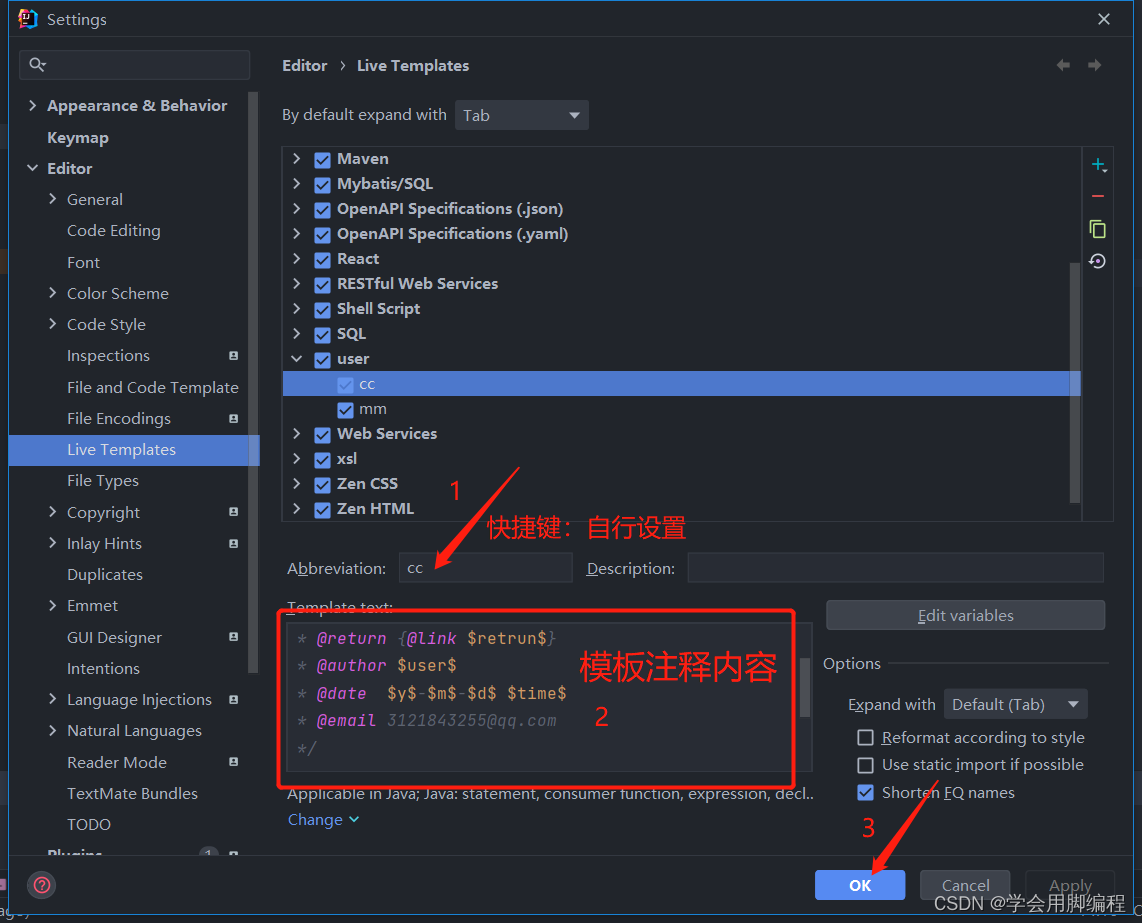Click the Edit variables button
Image resolution: width=1142 pixels, height=923 pixels.
[x=966, y=616]
